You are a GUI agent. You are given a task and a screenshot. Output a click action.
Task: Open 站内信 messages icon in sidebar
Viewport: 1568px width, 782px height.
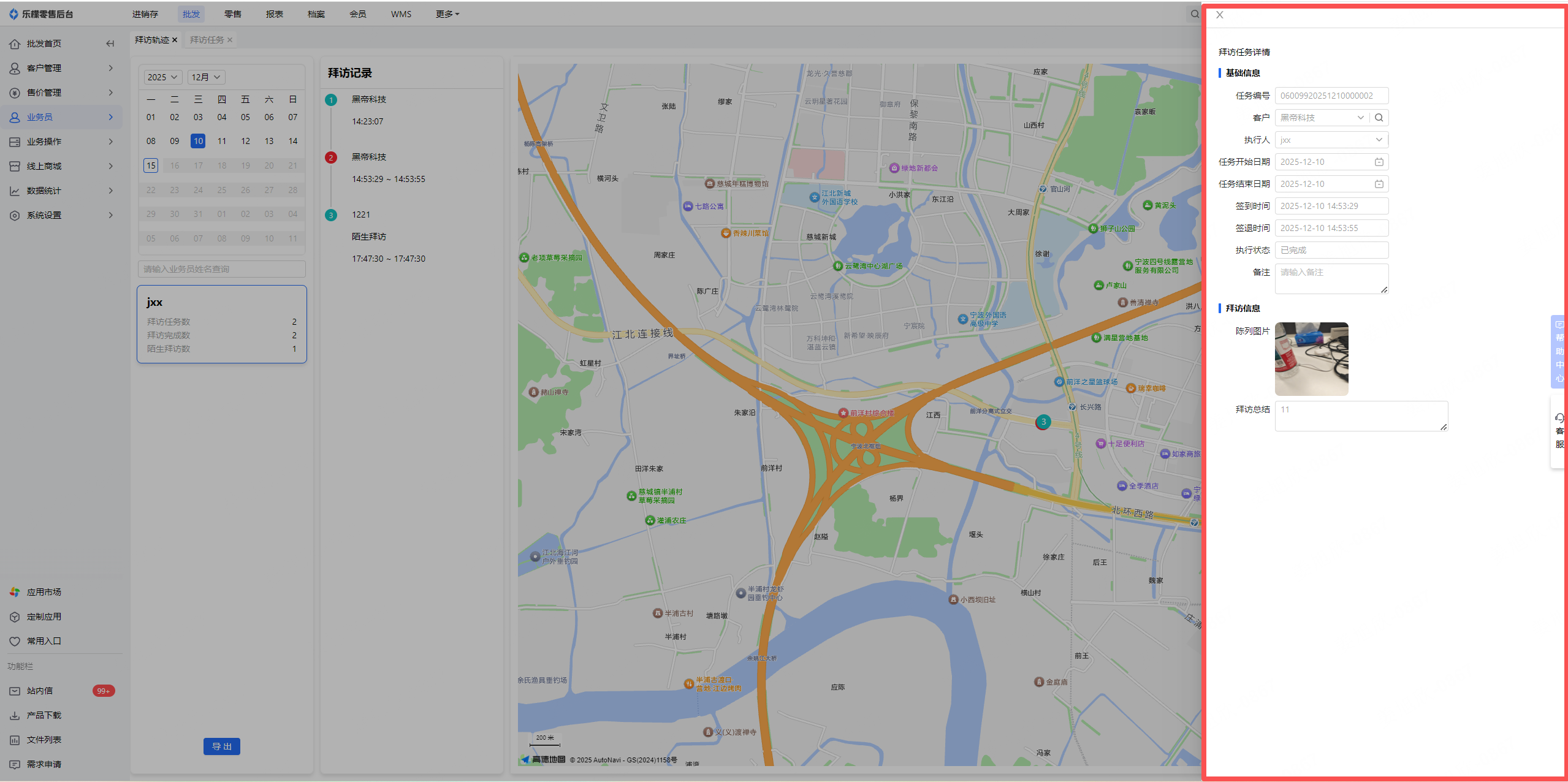tap(15, 691)
